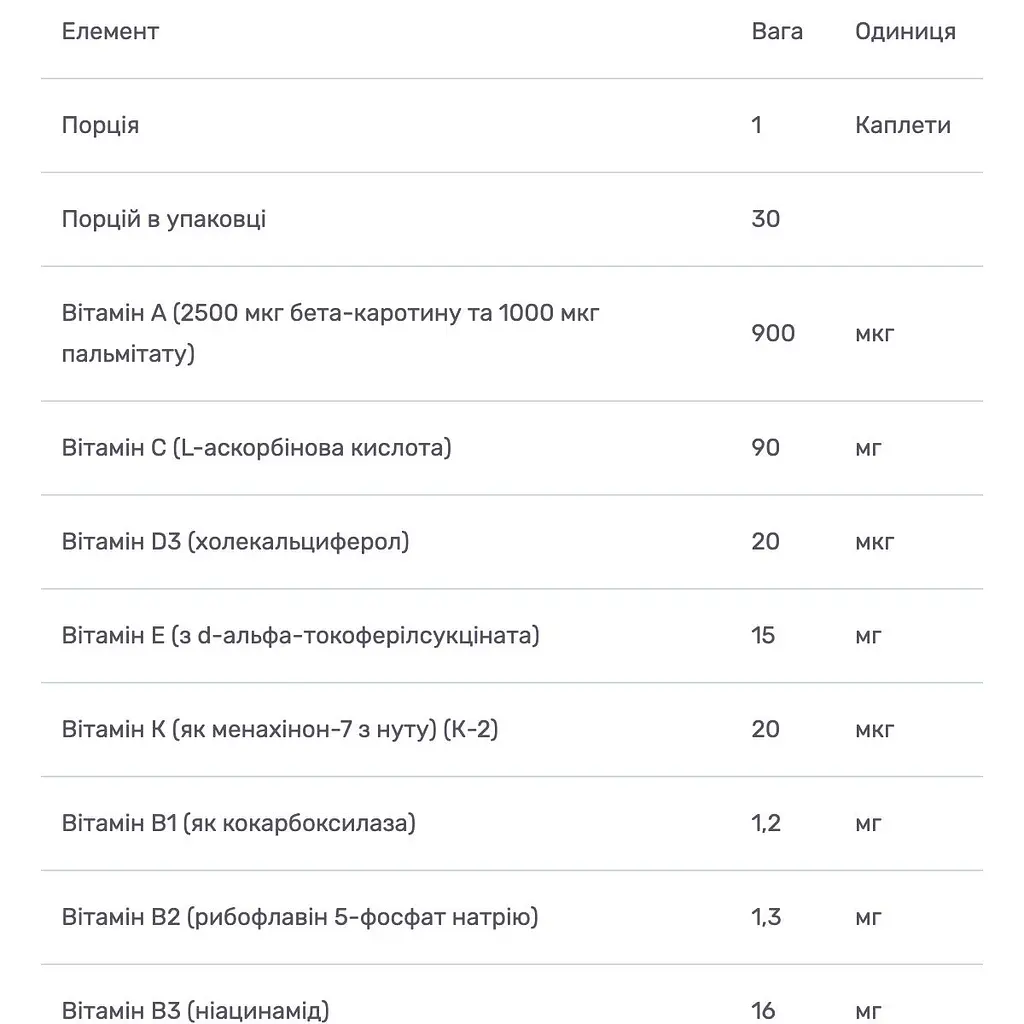
Task: Select the 'Порцій в упаковці' row
Action: pyautogui.click(x=512, y=219)
